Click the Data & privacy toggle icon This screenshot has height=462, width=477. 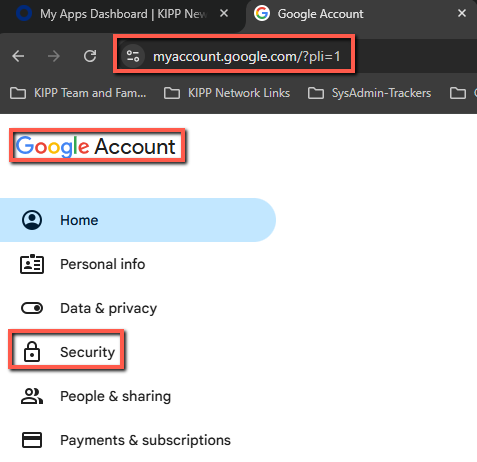click(x=32, y=308)
